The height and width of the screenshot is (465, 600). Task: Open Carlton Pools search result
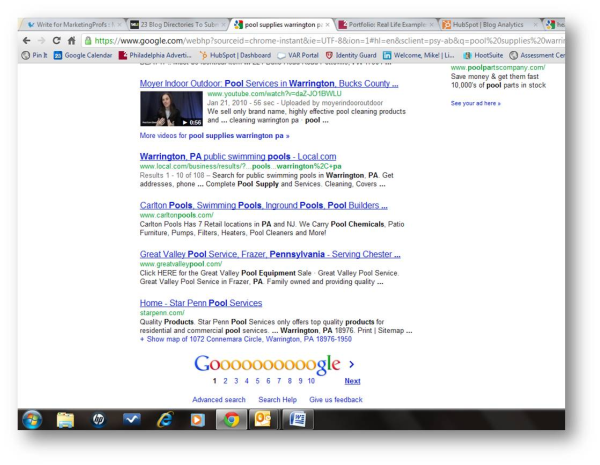click(264, 205)
